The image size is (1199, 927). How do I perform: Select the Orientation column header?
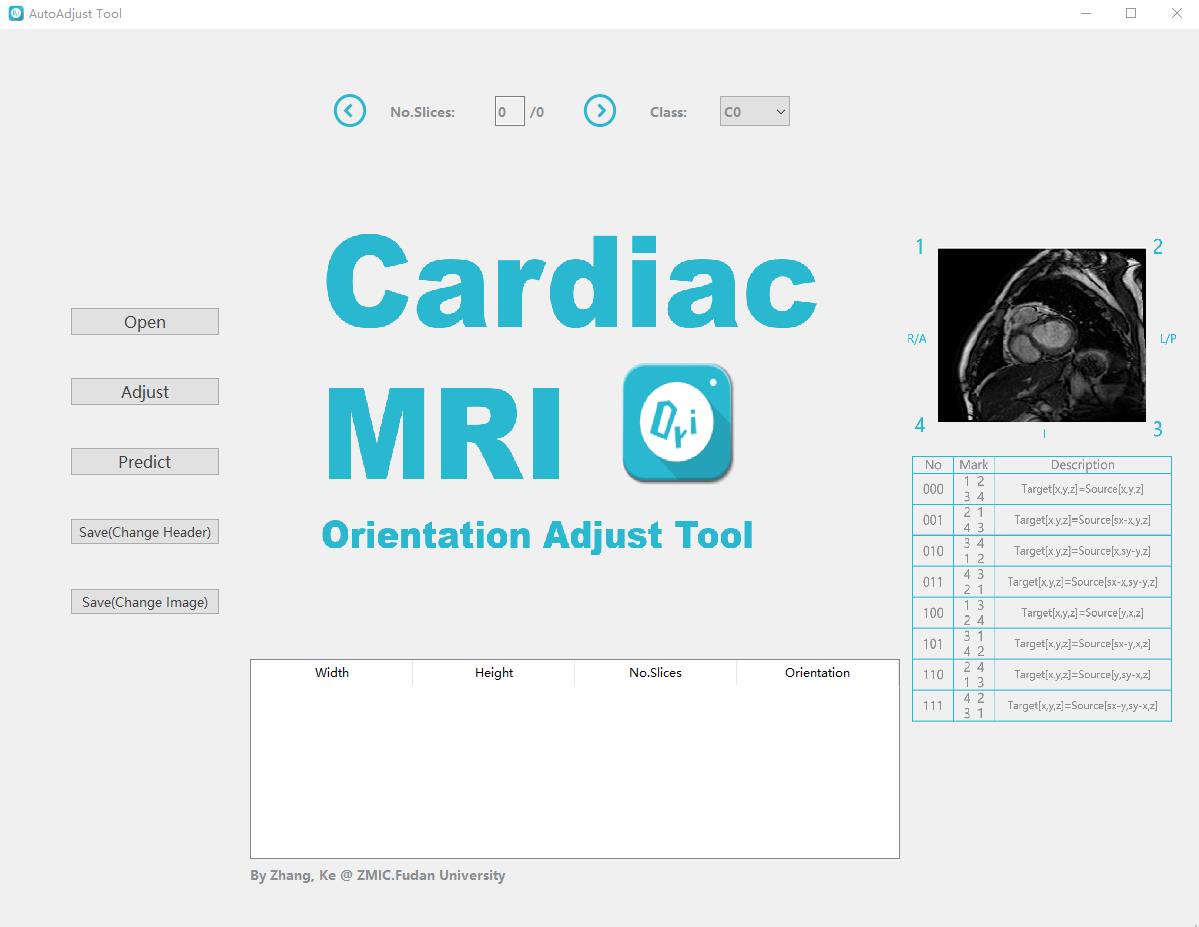pyautogui.click(x=817, y=672)
